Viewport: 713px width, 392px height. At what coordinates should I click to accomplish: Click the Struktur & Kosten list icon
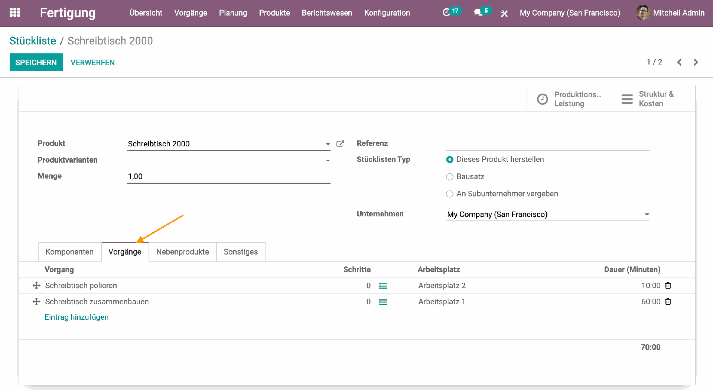click(627, 99)
